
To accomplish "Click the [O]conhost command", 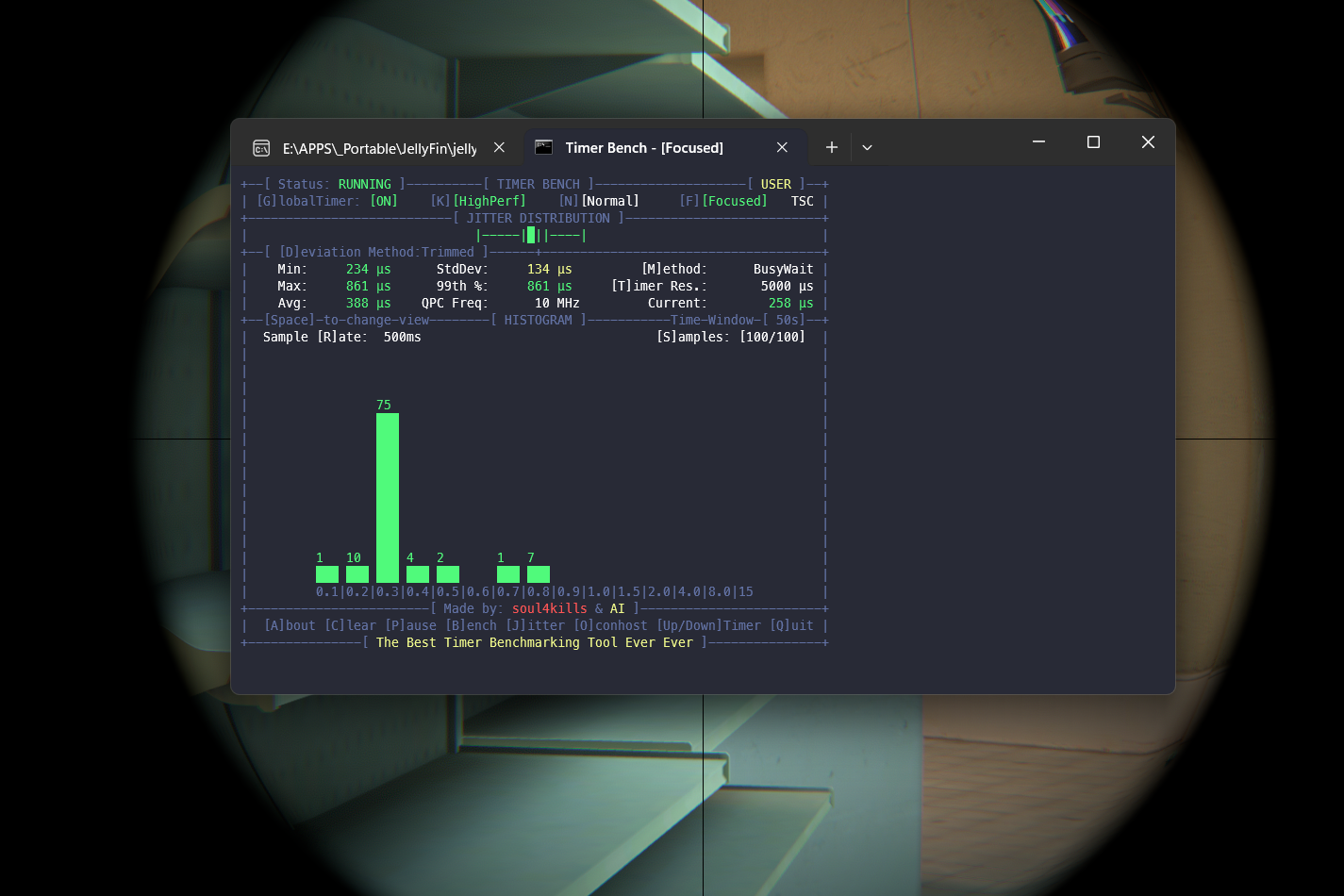I will (x=610, y=625).
